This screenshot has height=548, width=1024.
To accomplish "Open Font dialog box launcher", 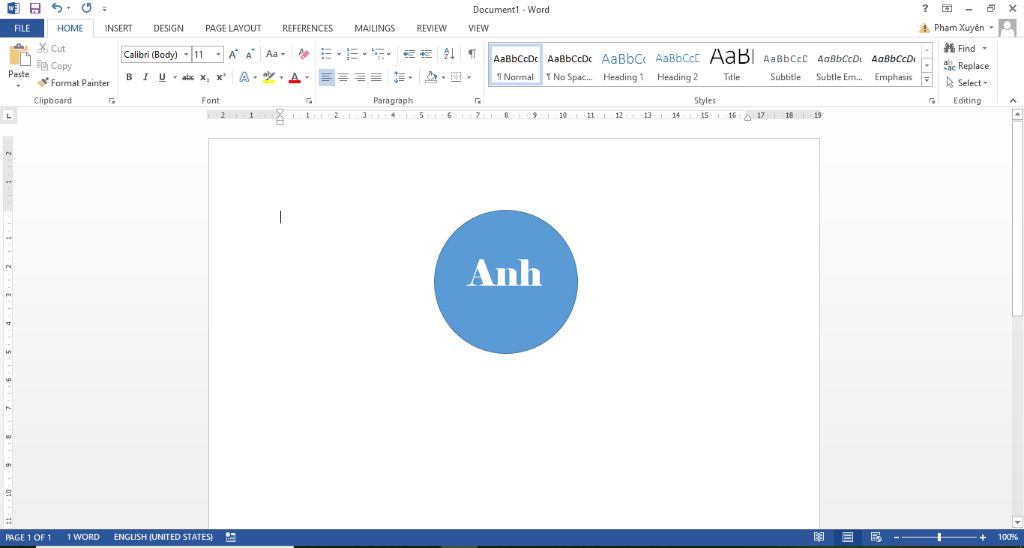I will click(x=309, y=101).
